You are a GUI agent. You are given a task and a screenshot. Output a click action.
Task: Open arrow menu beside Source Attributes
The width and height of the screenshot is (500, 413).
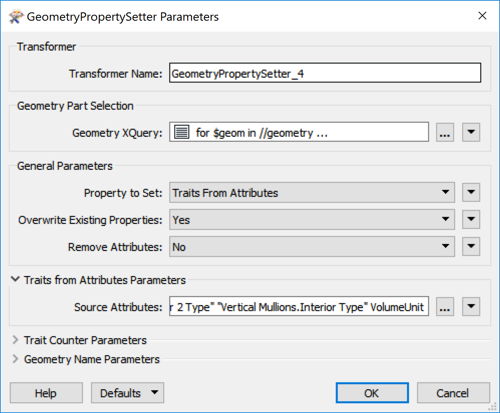[471, 306]
